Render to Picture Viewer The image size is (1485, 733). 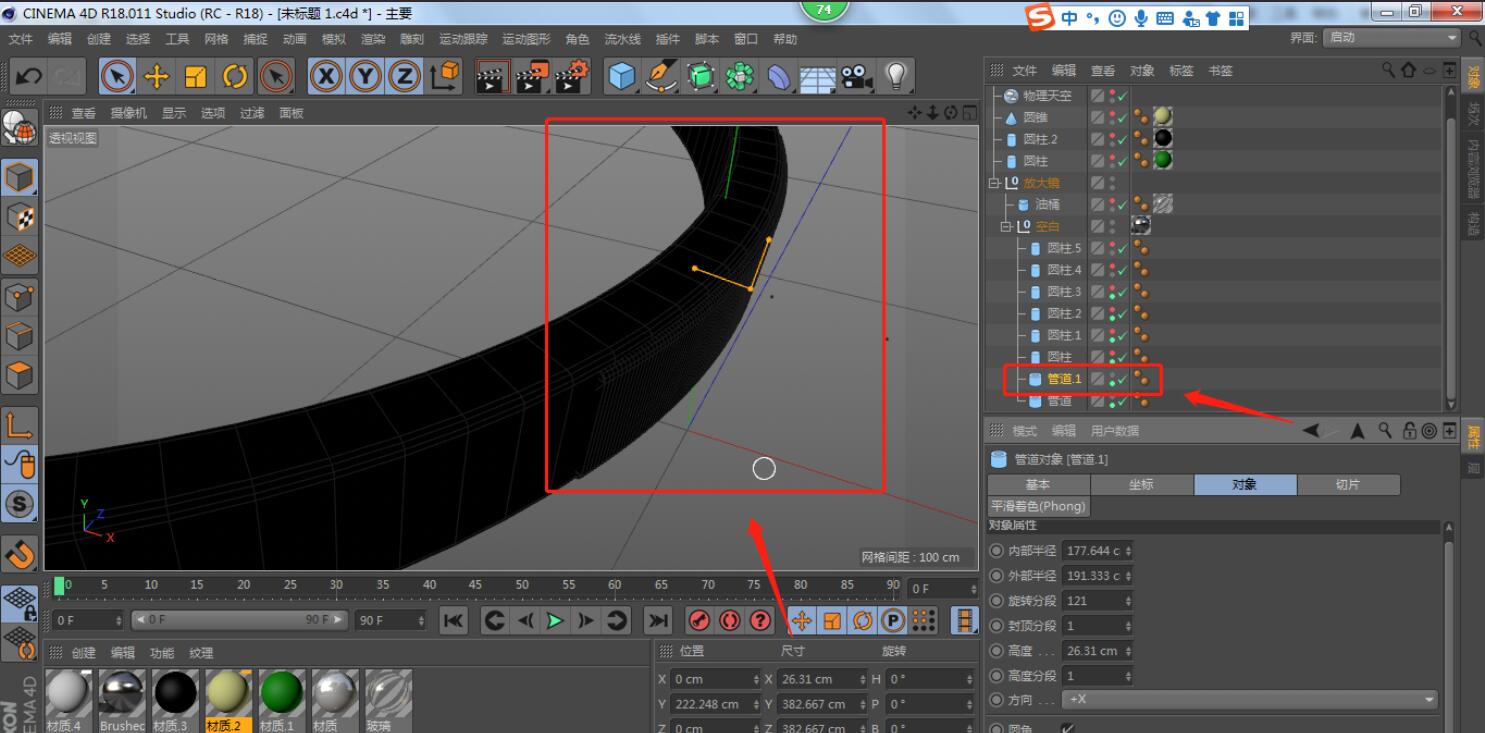[532, 77]
